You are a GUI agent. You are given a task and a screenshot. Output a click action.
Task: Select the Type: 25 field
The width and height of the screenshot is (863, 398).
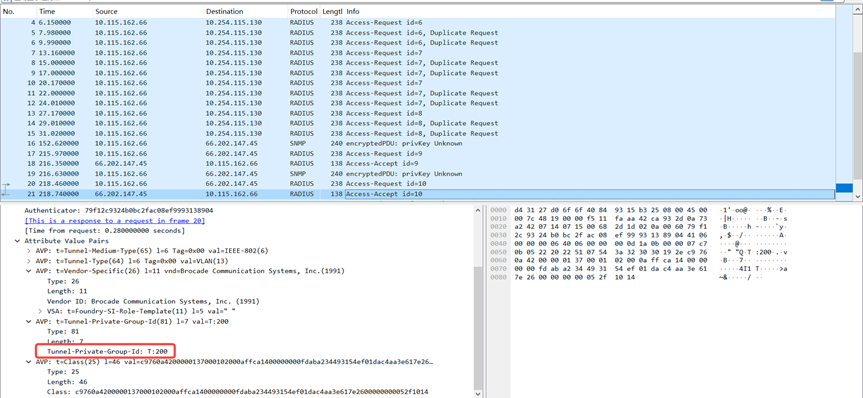click(63, 372)
